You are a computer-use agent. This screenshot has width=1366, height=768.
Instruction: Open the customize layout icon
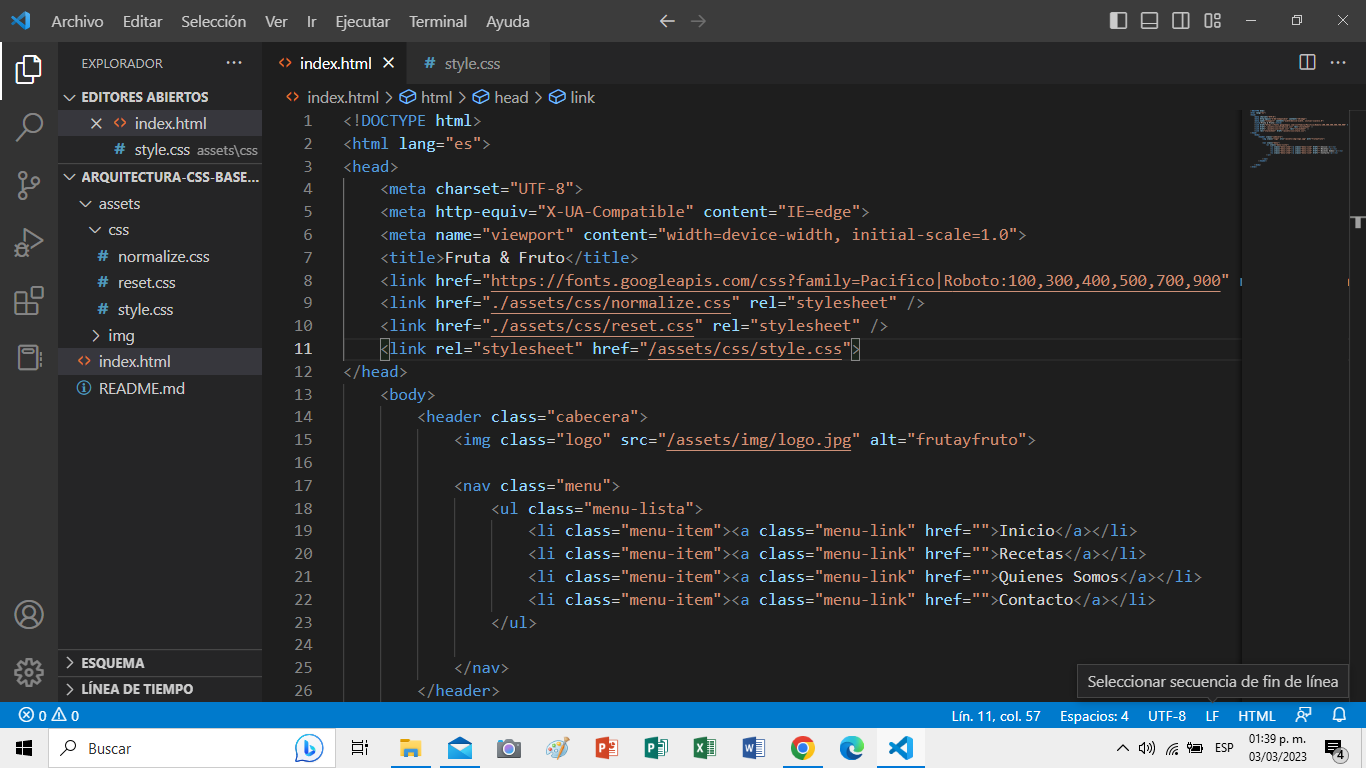[1212, 21]
